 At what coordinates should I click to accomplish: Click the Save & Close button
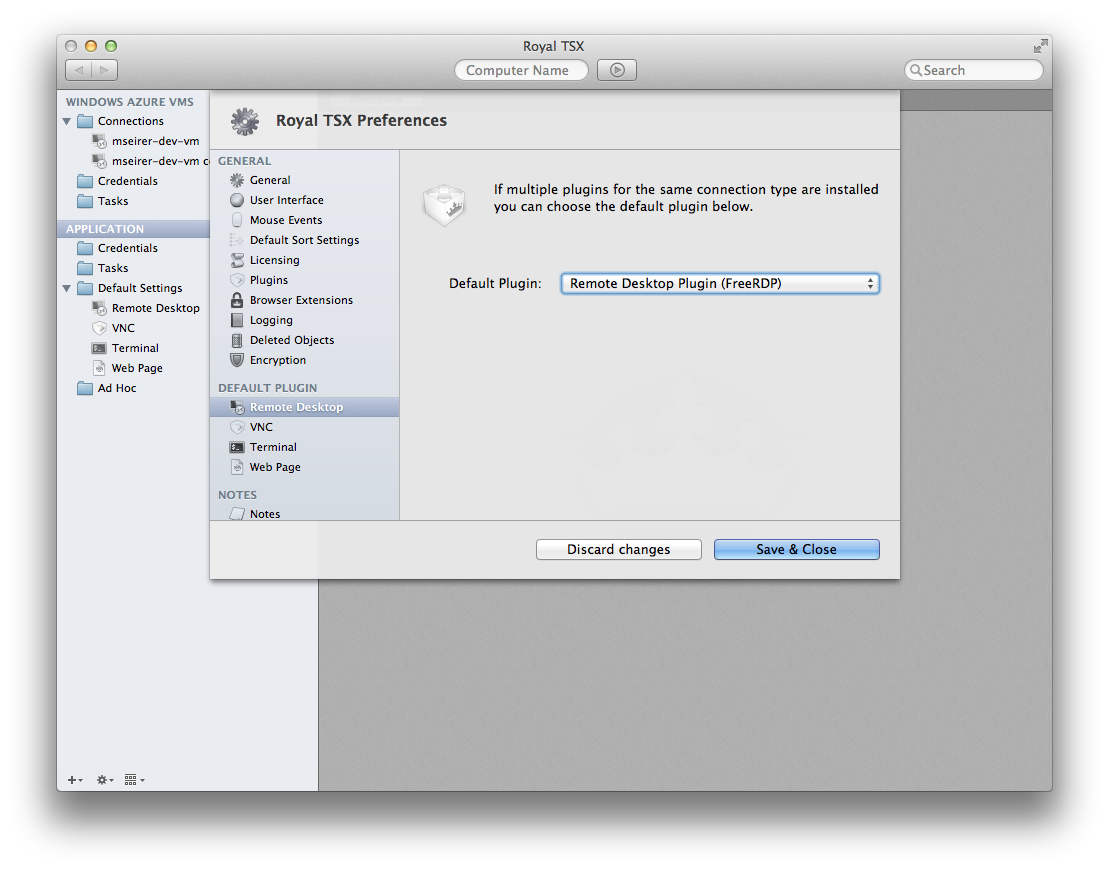point(796,550)
